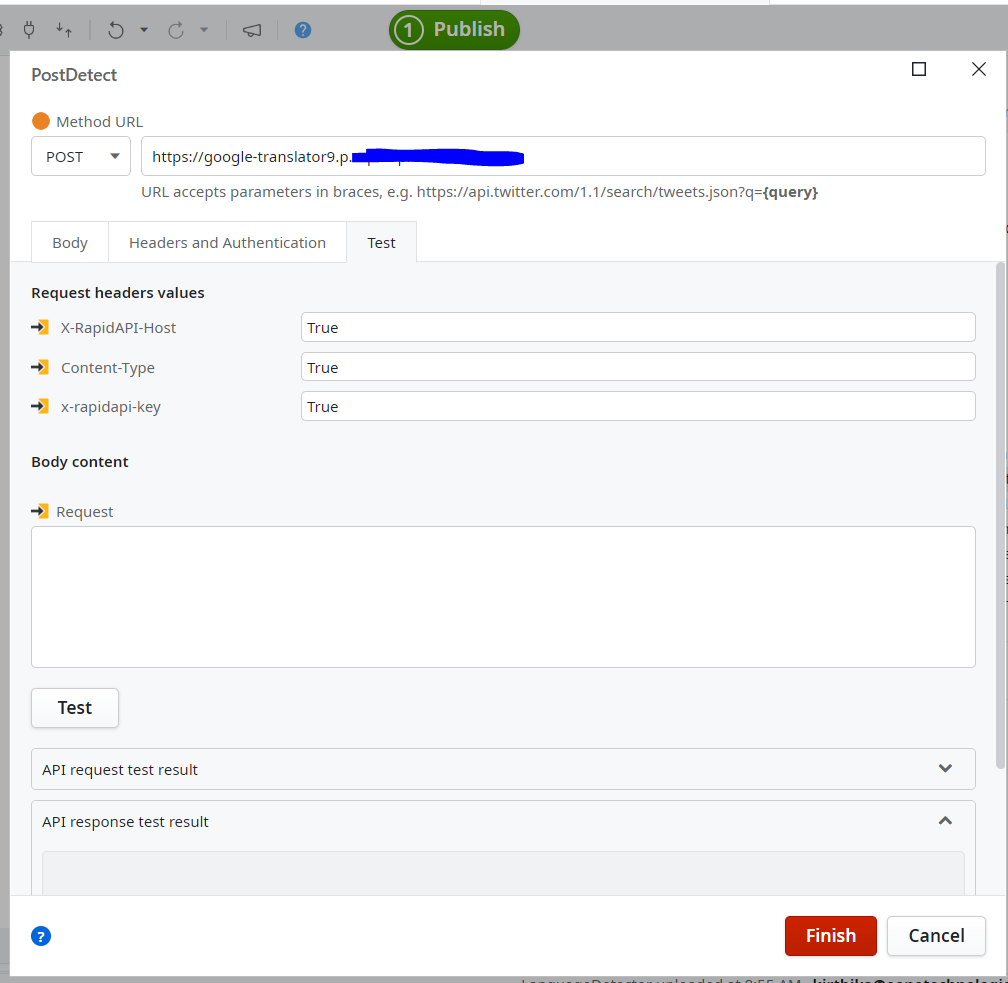Click the plug connector icon in the toolbar
The height and width of the screenshot is (983, 1008).
pyautogui.click(x=29, y=30)
